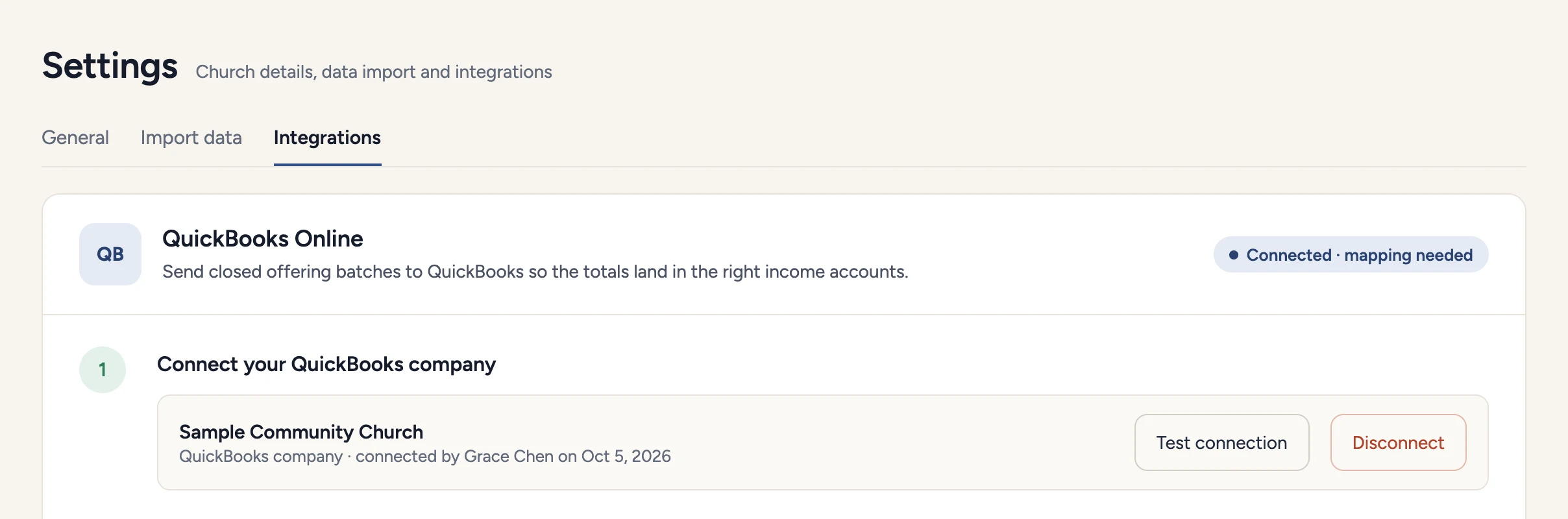Click the status dot in the Connected badge
The width and height of the screenshot is (1568, 519).
(x=1234, y=255)
